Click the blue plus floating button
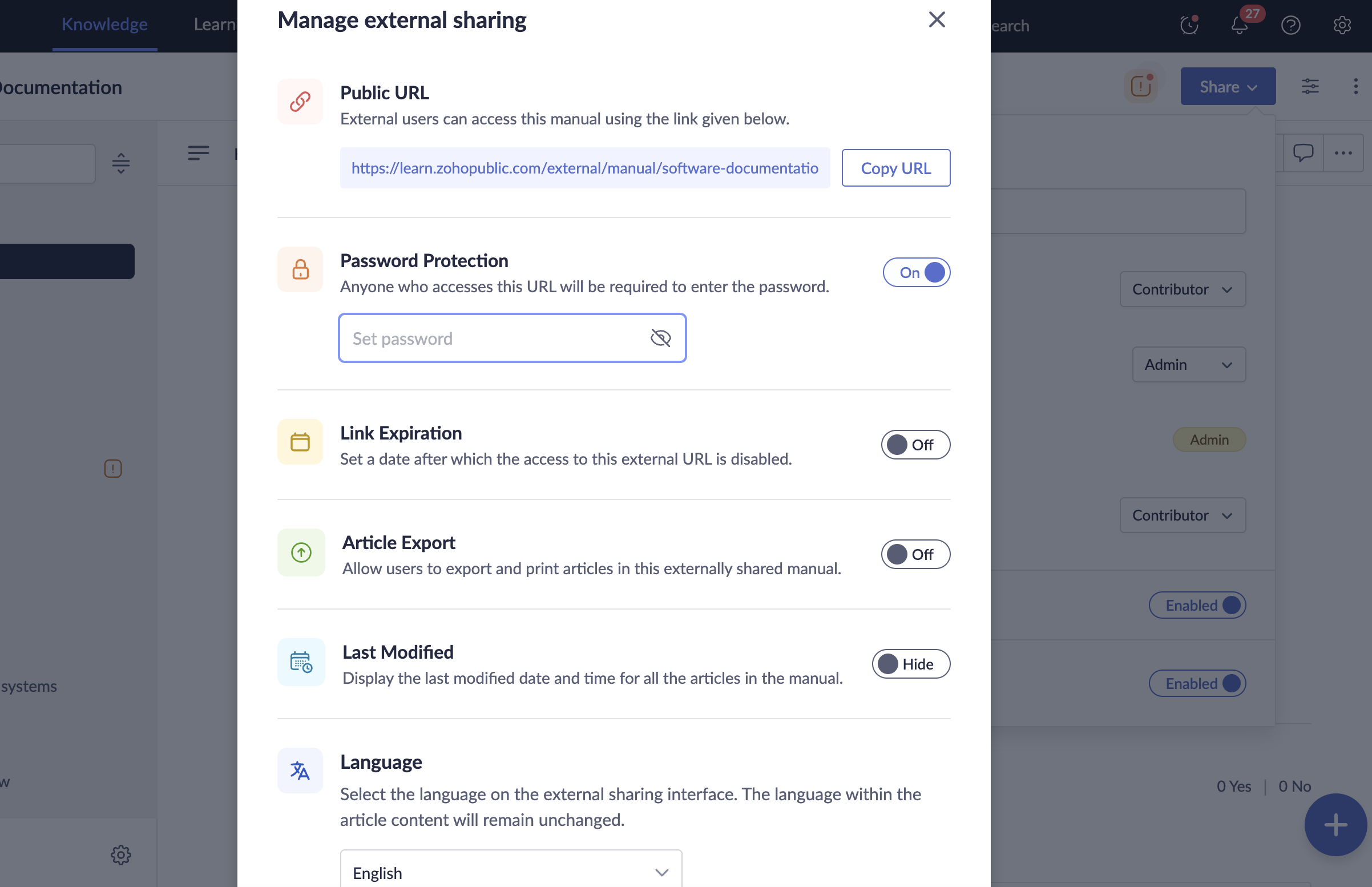 [1334, 824]
